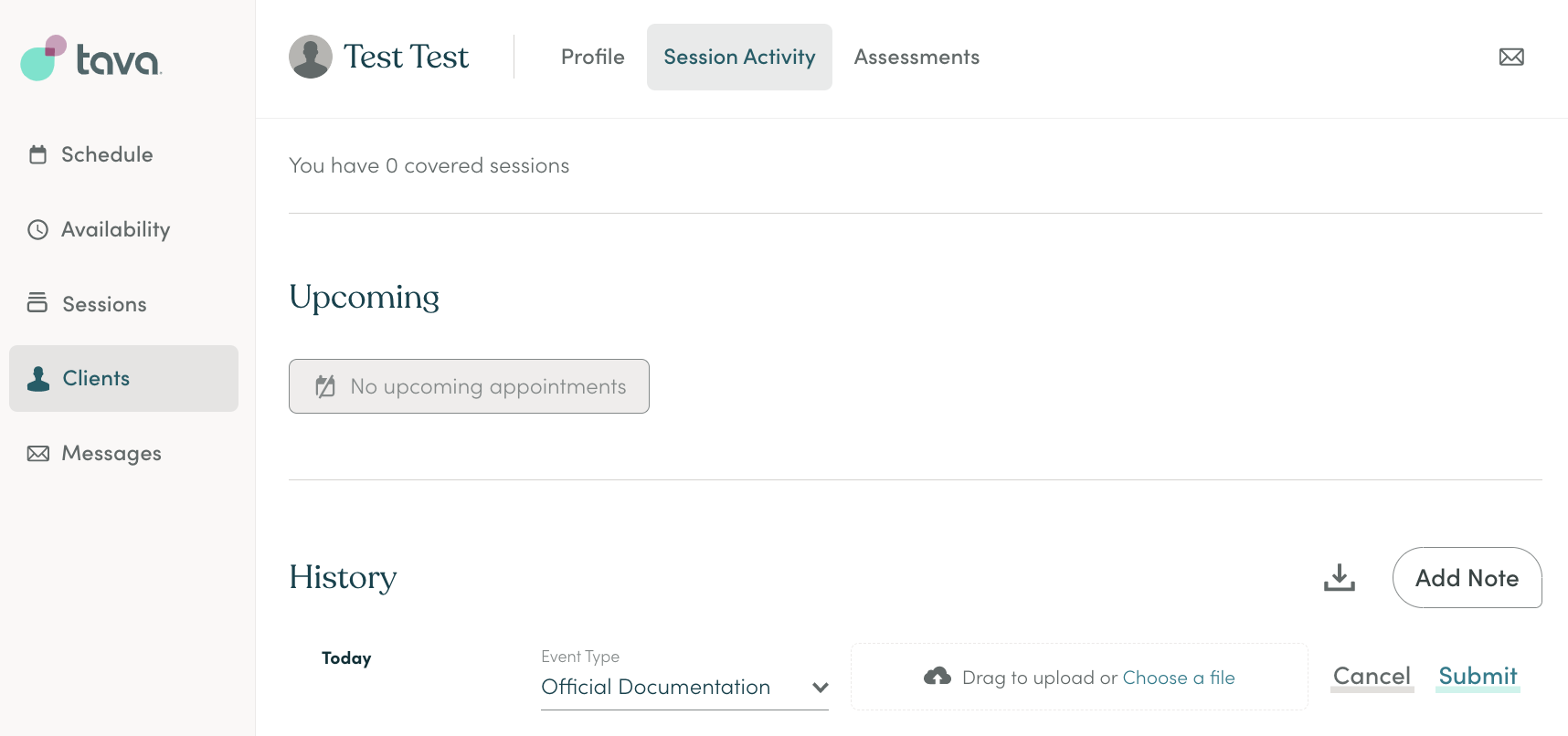Click the Clients person icon
This screenshot has width=1568, height=736.
[x=38, y=378]
